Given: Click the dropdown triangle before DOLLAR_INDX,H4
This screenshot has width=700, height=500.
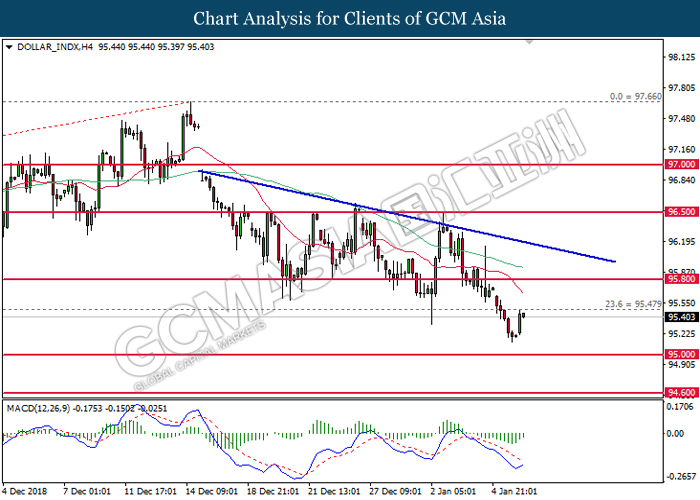Looking at the screenshot, I should [9, 47].
